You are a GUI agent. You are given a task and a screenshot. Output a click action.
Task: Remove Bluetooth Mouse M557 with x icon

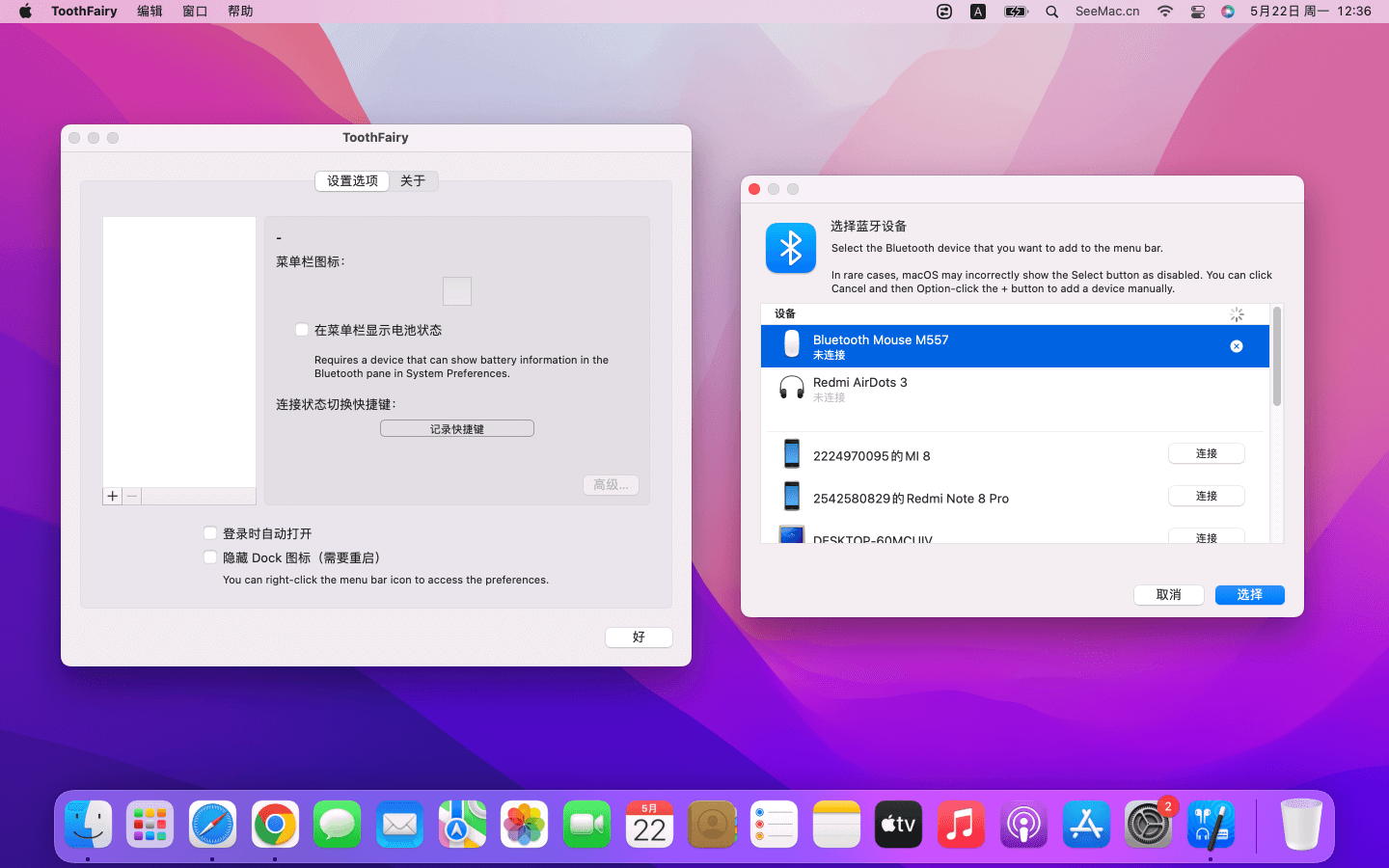1237,346
